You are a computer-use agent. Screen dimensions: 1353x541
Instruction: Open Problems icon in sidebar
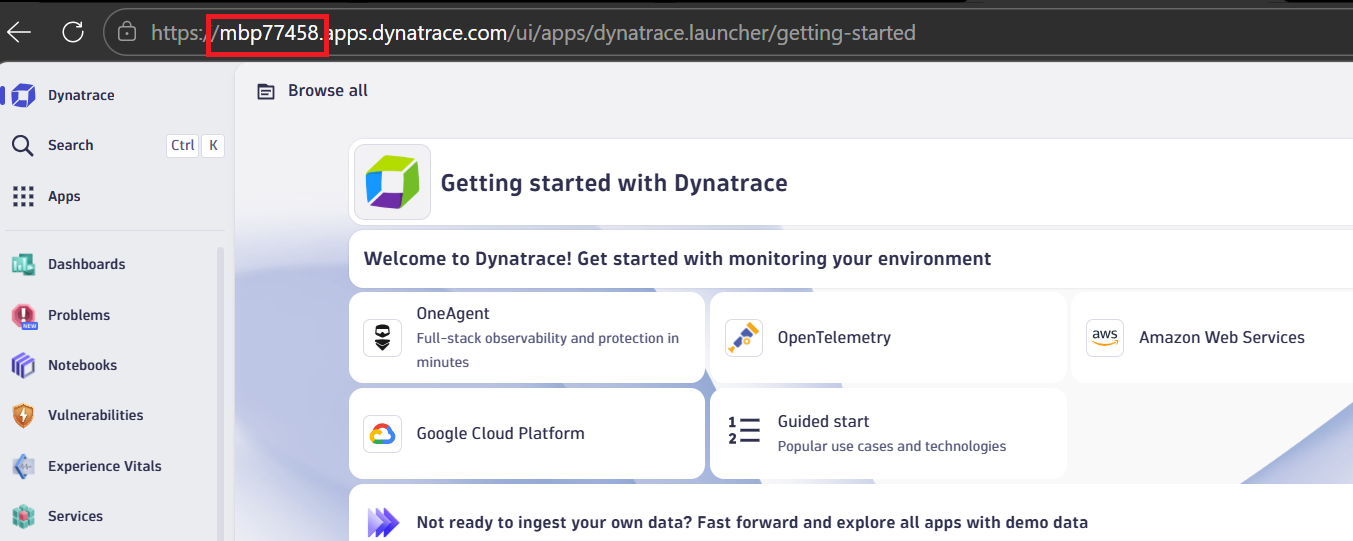click(23, 315)
